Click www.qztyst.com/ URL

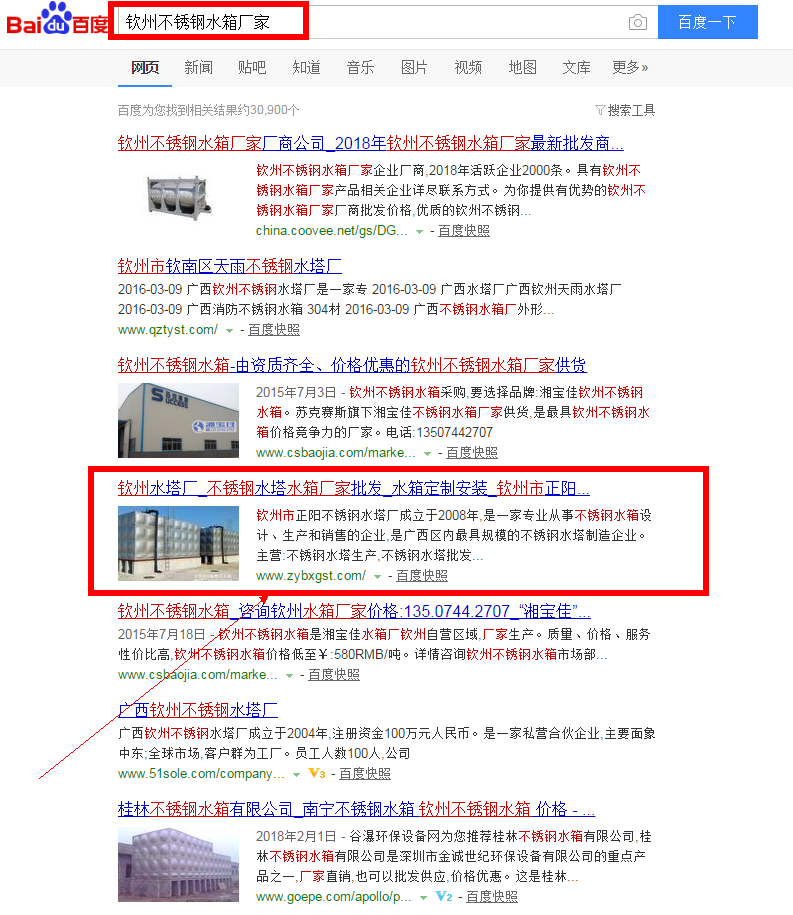(167, 330)
